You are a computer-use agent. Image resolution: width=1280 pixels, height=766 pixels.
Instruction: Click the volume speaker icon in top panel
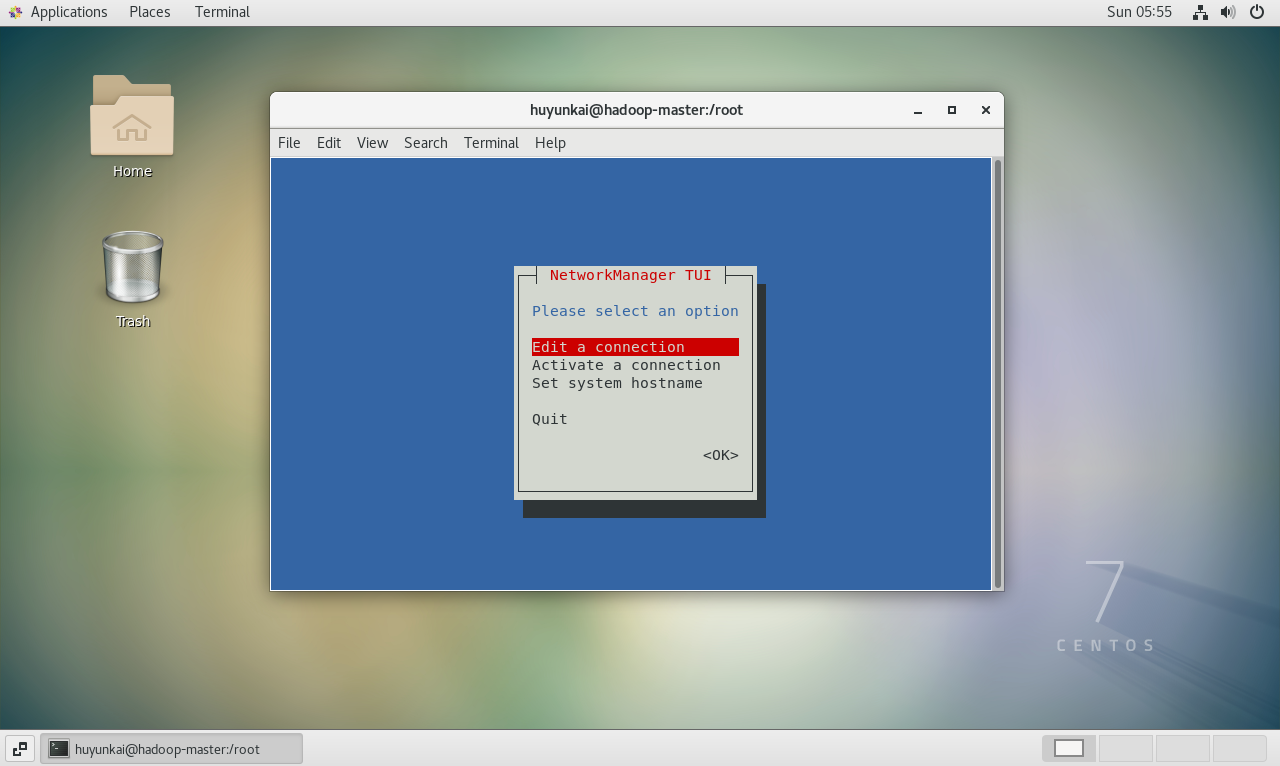pos(1228,12)
